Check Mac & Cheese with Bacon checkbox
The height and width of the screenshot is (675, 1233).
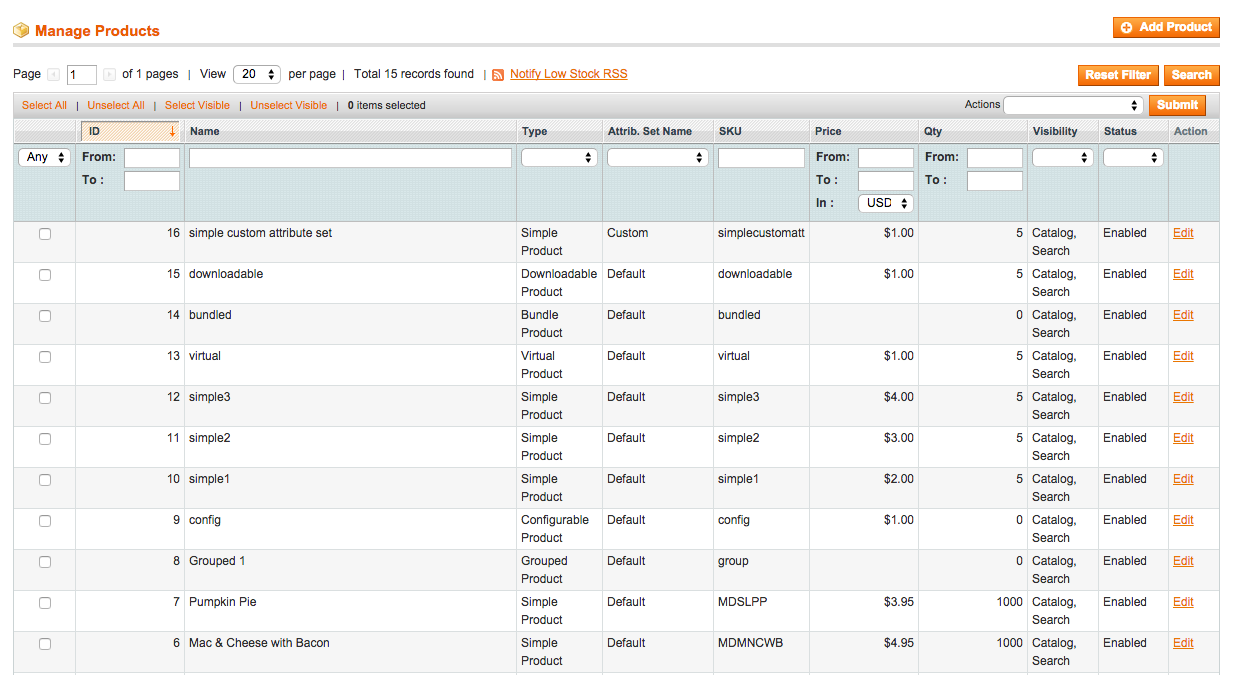(45, 644)
